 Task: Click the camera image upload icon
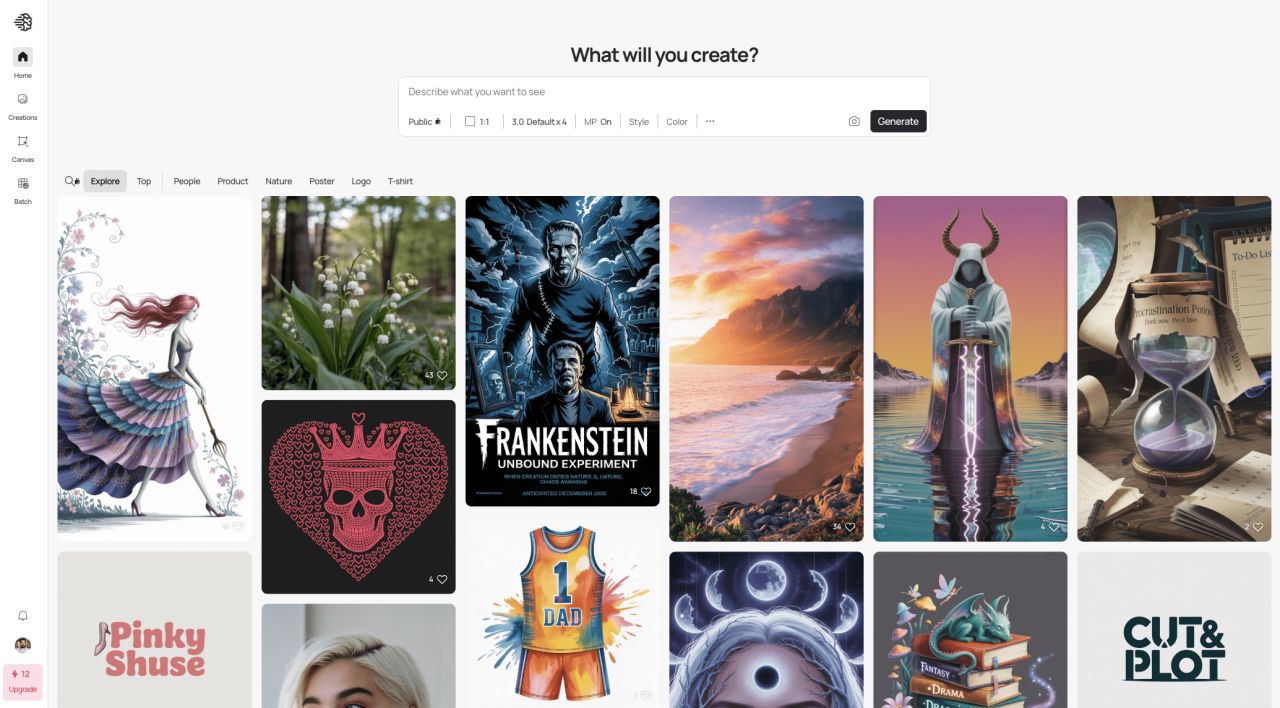854,121
